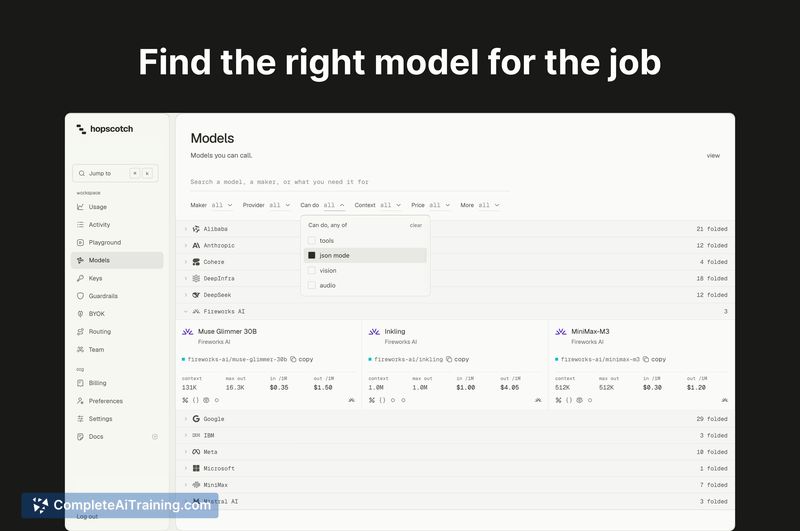Screen dimensions: 800x531
Task: Click '29 folded' on Google row
Action: [712, 419]
